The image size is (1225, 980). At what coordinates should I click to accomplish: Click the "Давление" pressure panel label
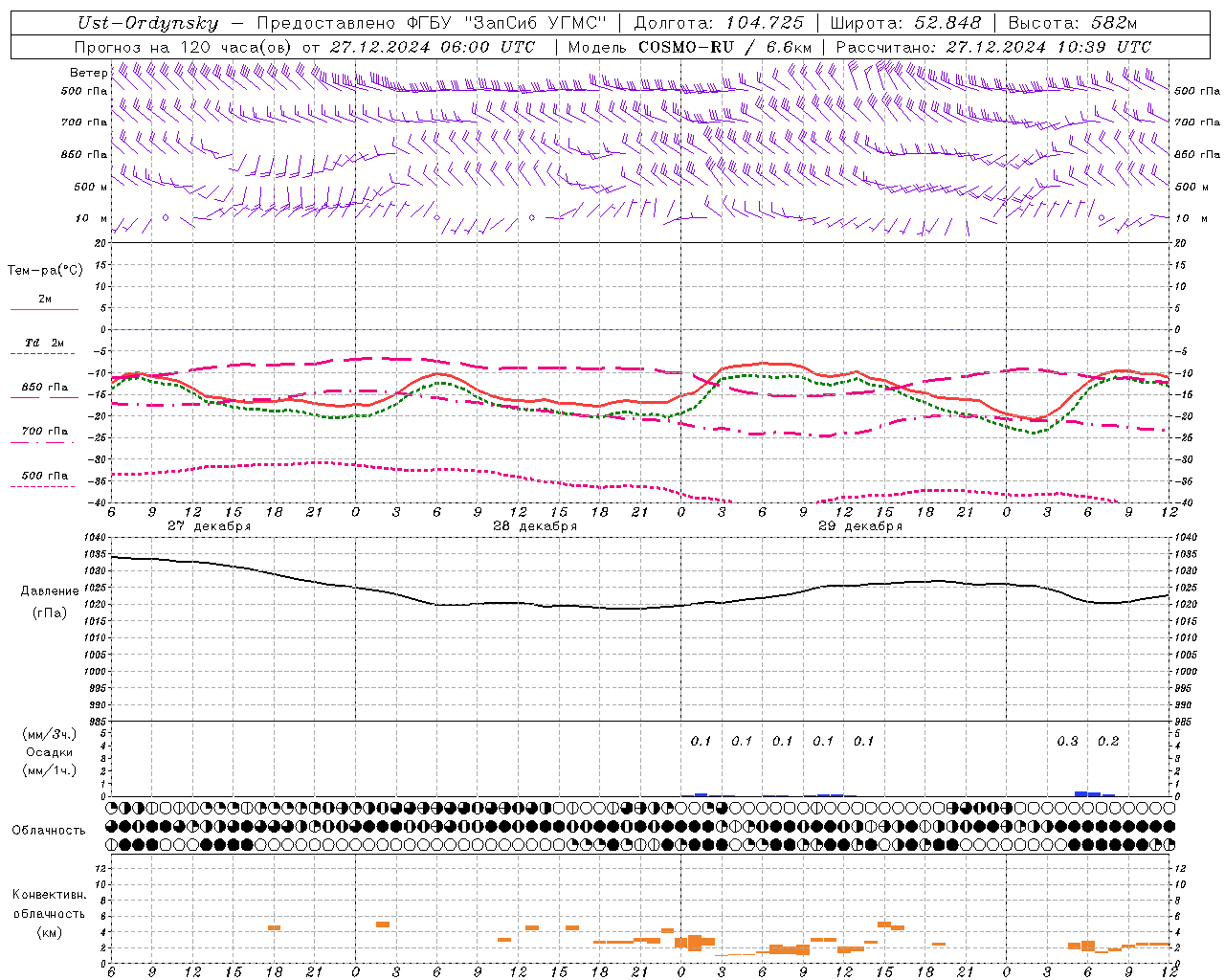[x=50, y=590]
